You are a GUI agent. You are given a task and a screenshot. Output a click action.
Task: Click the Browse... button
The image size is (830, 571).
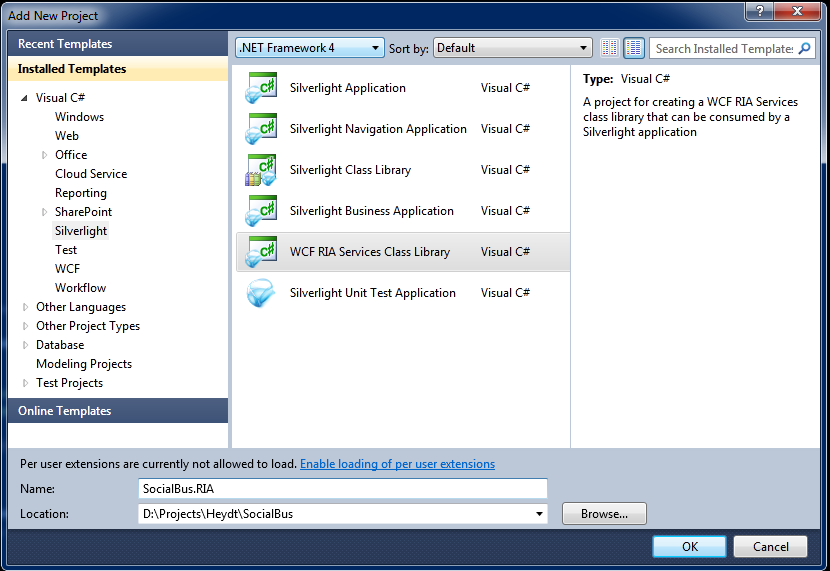[604, 514]
